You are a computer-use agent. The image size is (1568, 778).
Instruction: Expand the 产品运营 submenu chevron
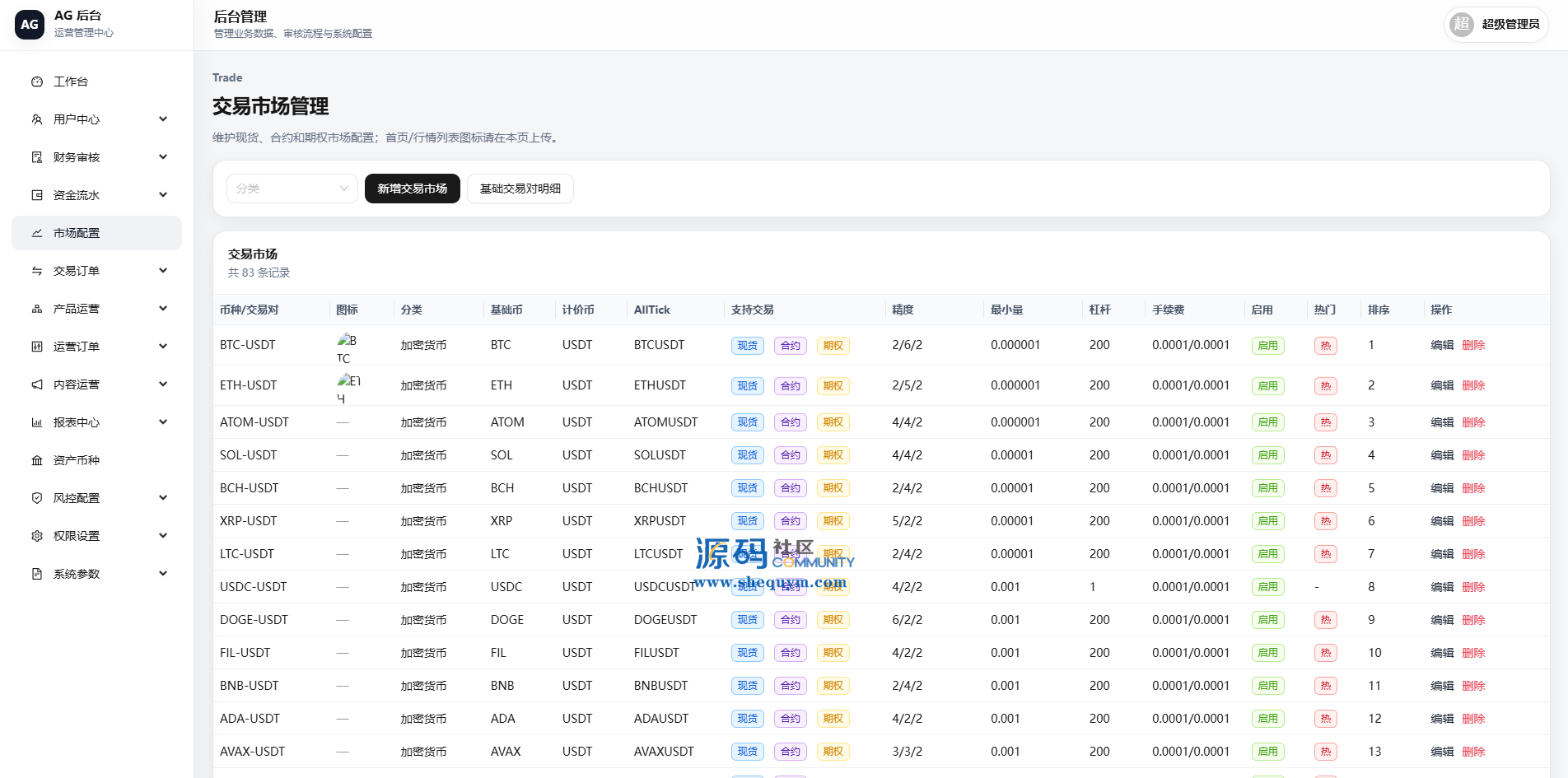(163, 309)
